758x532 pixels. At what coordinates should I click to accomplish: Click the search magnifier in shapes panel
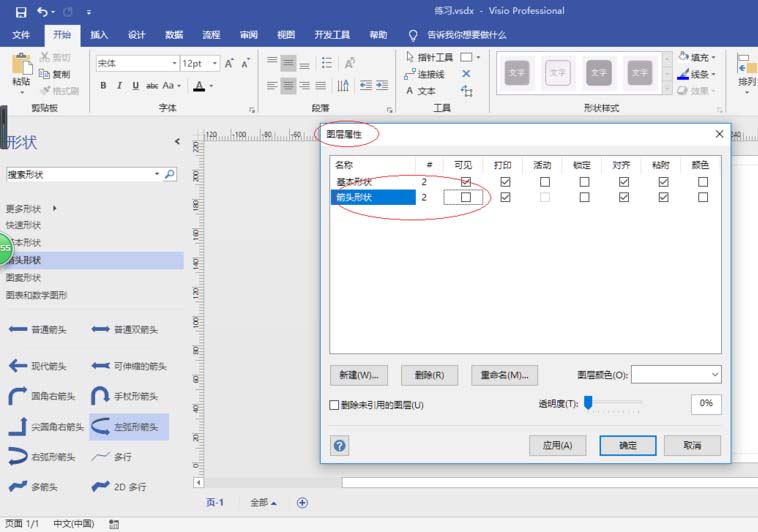[x=169, y=174]
